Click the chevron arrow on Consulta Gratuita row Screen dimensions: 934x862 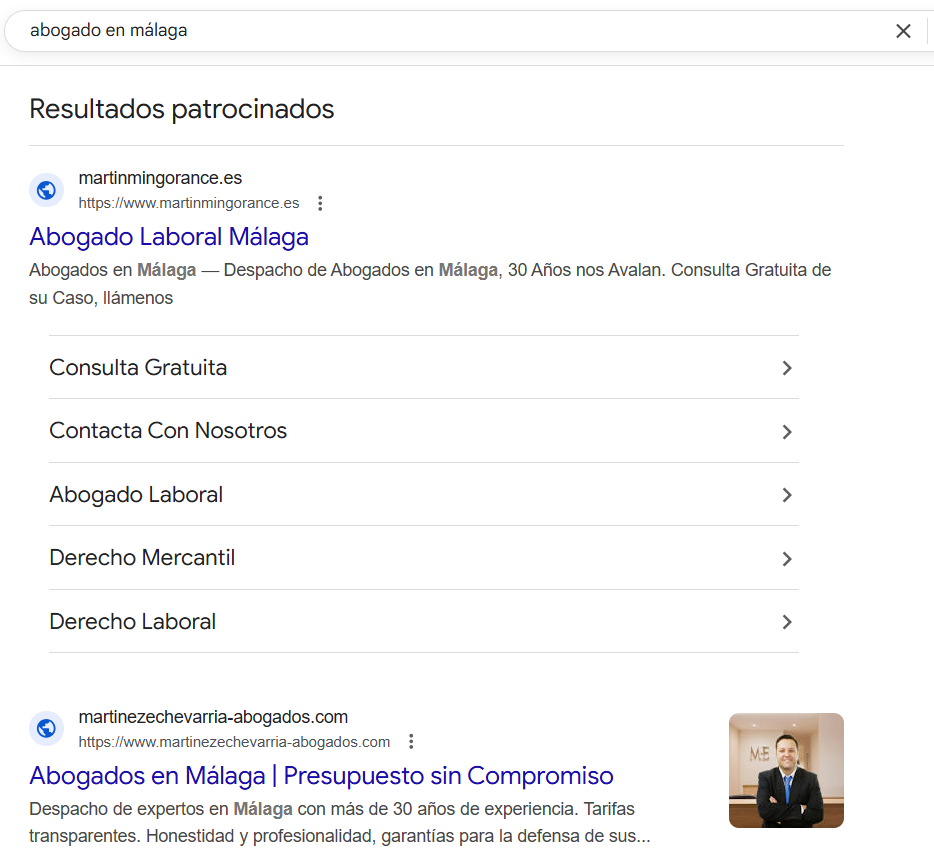[x=786, y=368]
